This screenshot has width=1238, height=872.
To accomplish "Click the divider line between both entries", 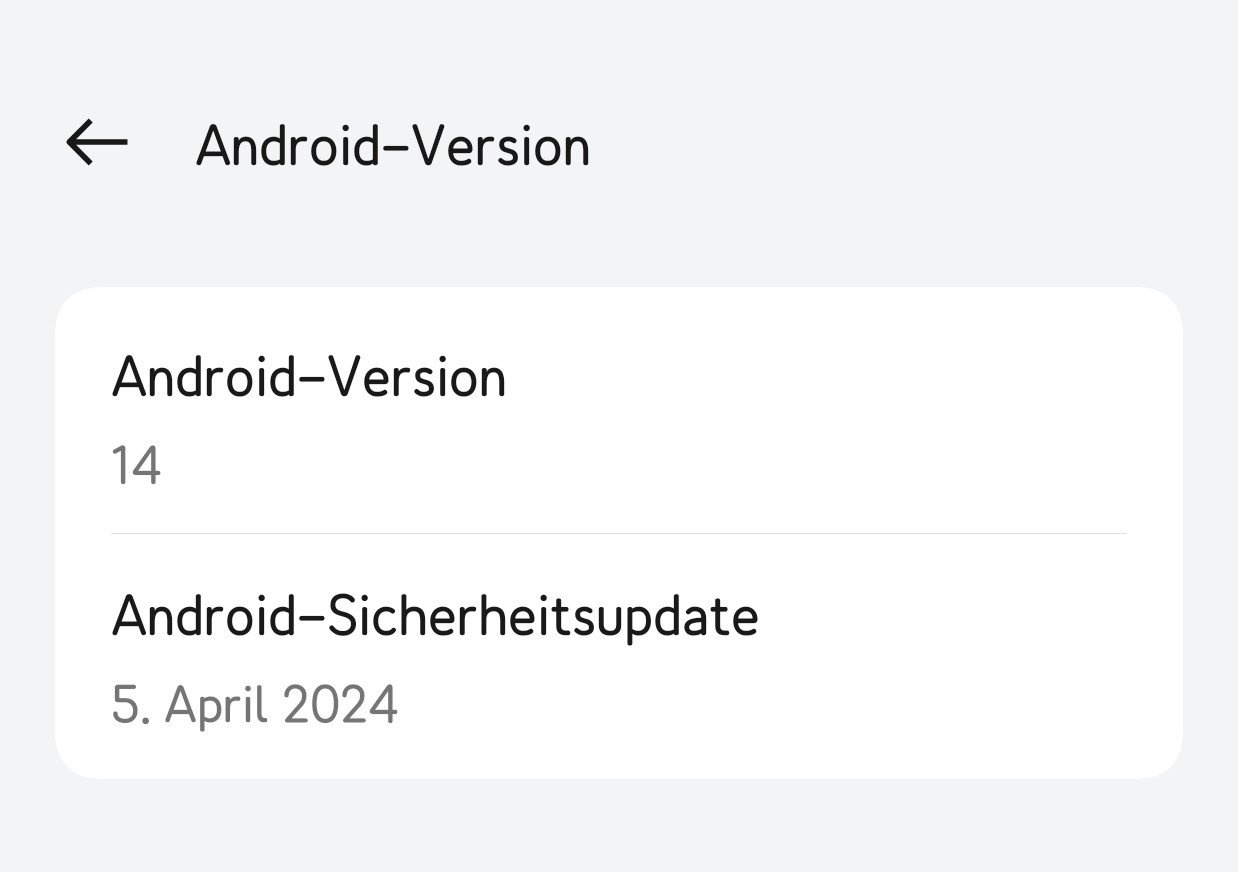I will point(618,534).
